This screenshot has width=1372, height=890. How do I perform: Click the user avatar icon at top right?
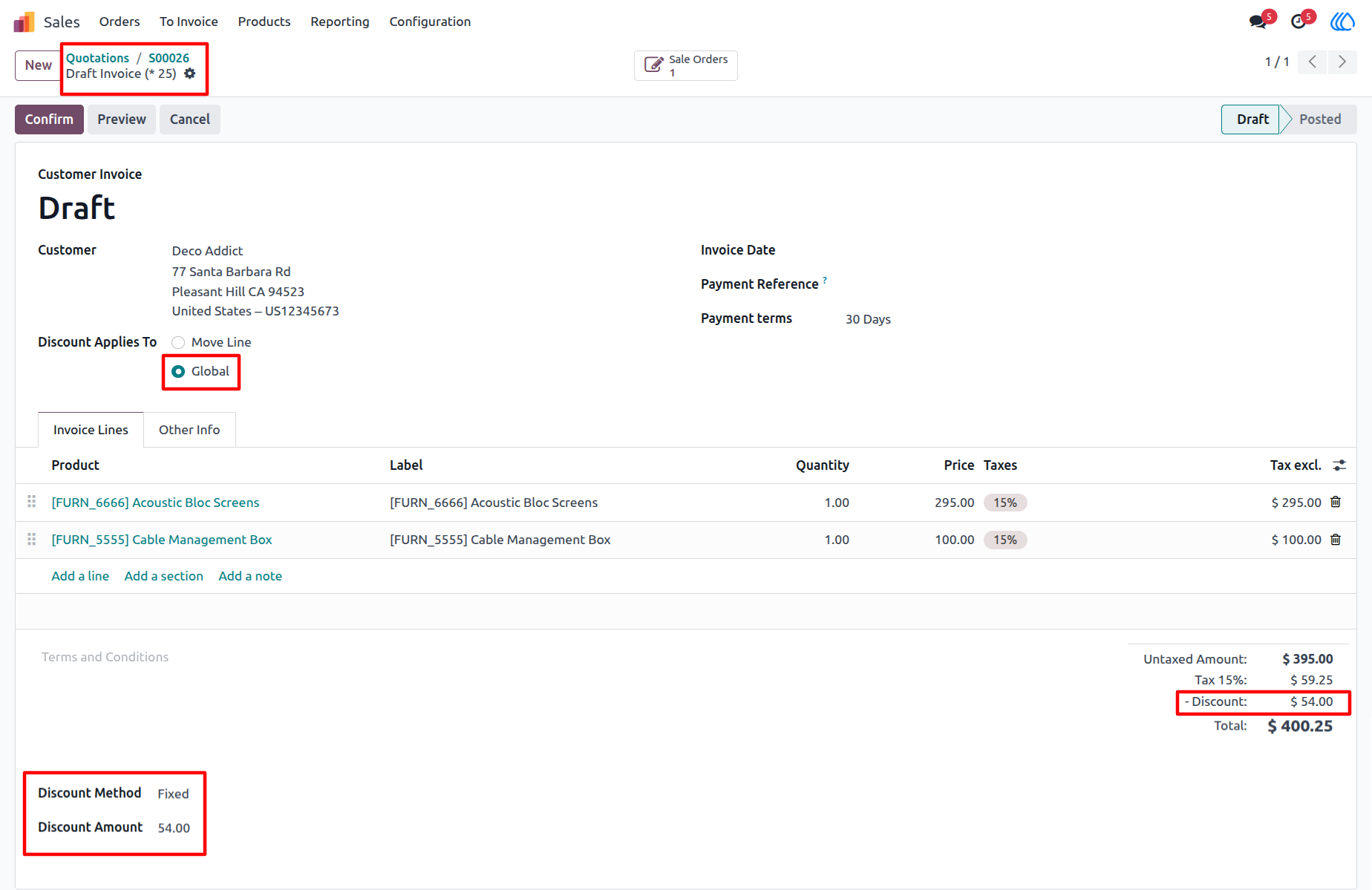1342,22
